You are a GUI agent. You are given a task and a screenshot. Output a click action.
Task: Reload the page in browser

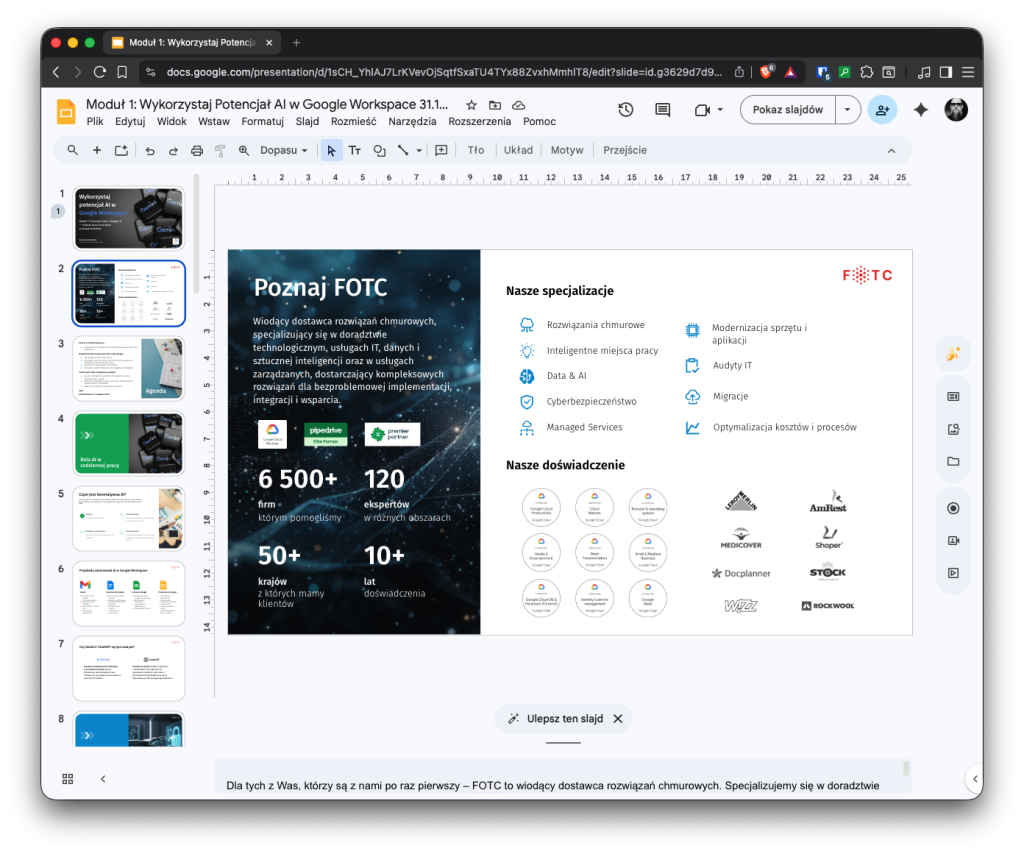point(99,72)
